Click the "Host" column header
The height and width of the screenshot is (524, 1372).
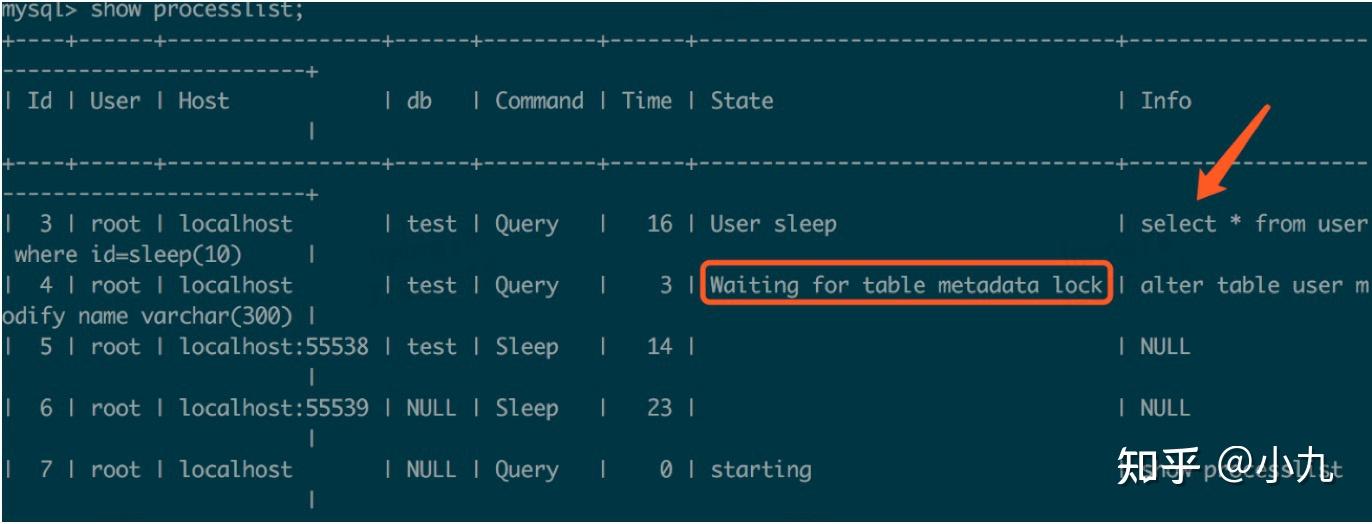(x=203, y=100)
